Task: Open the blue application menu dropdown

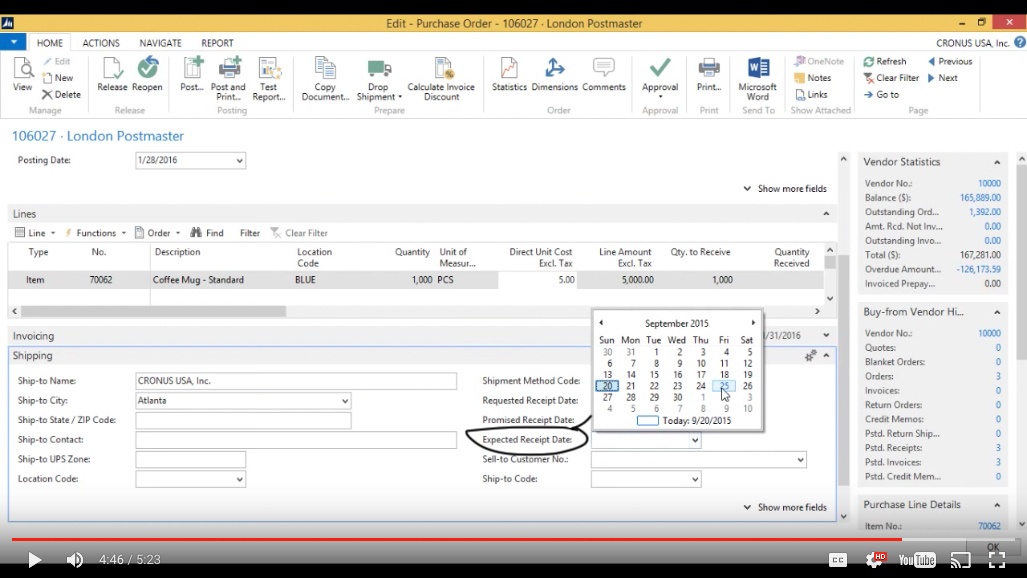Action: pyautogui.click(x=13, y=42)
